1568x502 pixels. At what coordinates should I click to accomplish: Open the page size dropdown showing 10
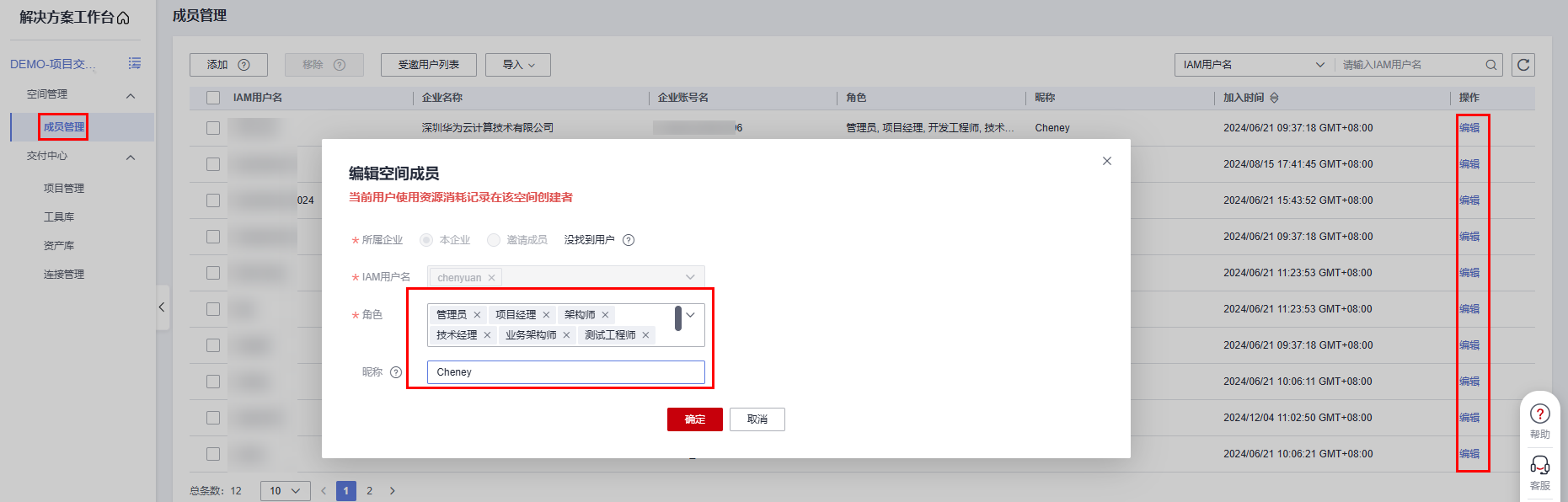(286, 491)
